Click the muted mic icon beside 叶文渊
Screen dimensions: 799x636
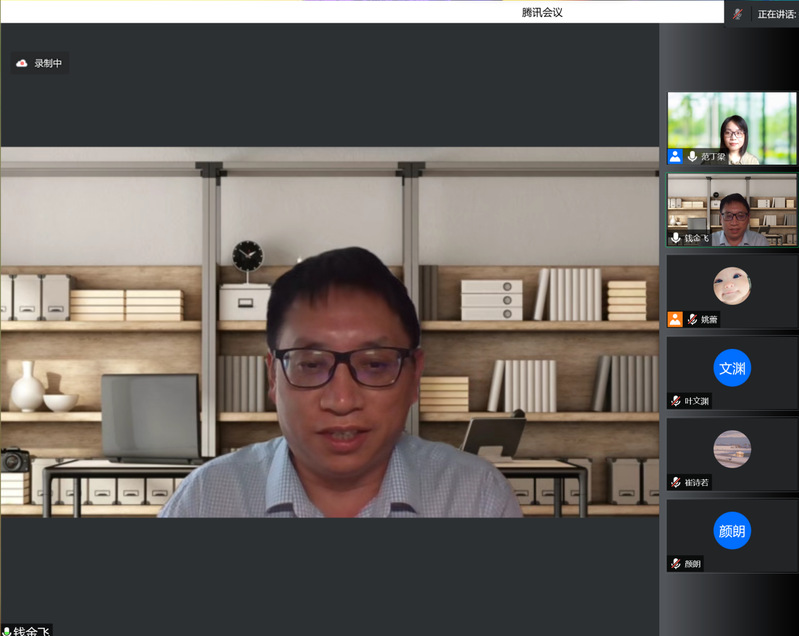tap(676, 401)
